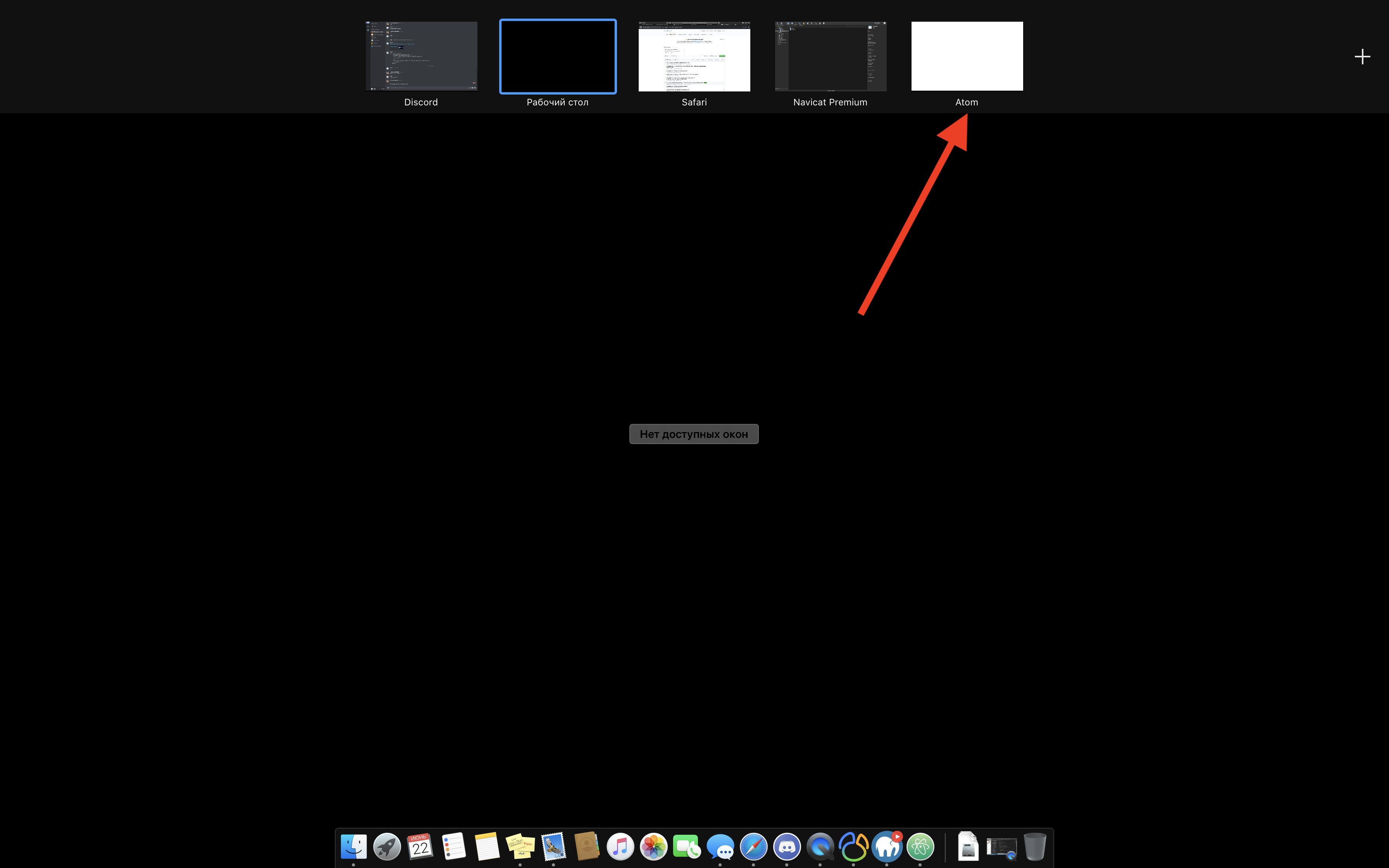The width and height of the screenshot is (1389, 868).
Task: Open Notes app in Dock
Action: point(487,846)
